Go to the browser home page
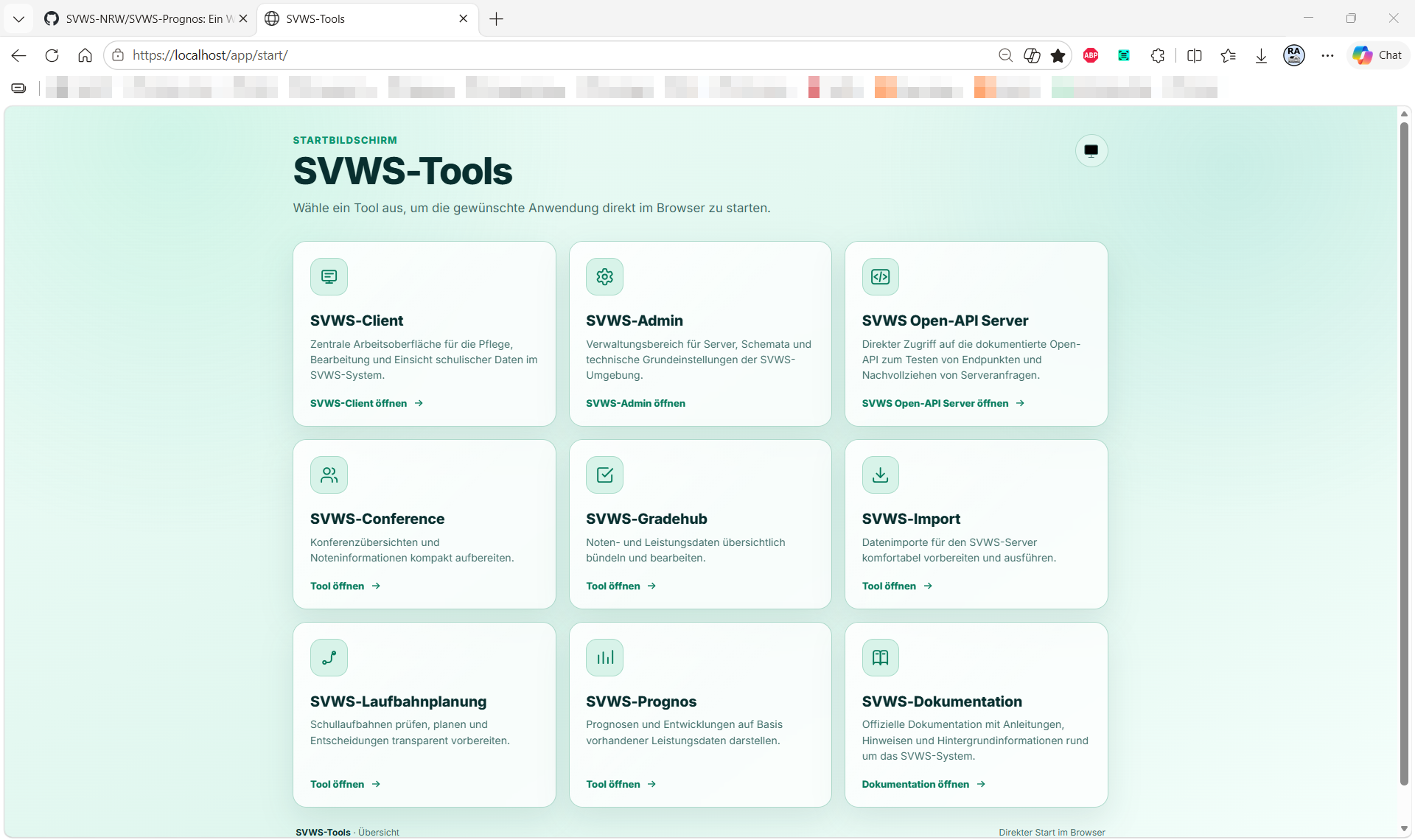 [85, 55]
